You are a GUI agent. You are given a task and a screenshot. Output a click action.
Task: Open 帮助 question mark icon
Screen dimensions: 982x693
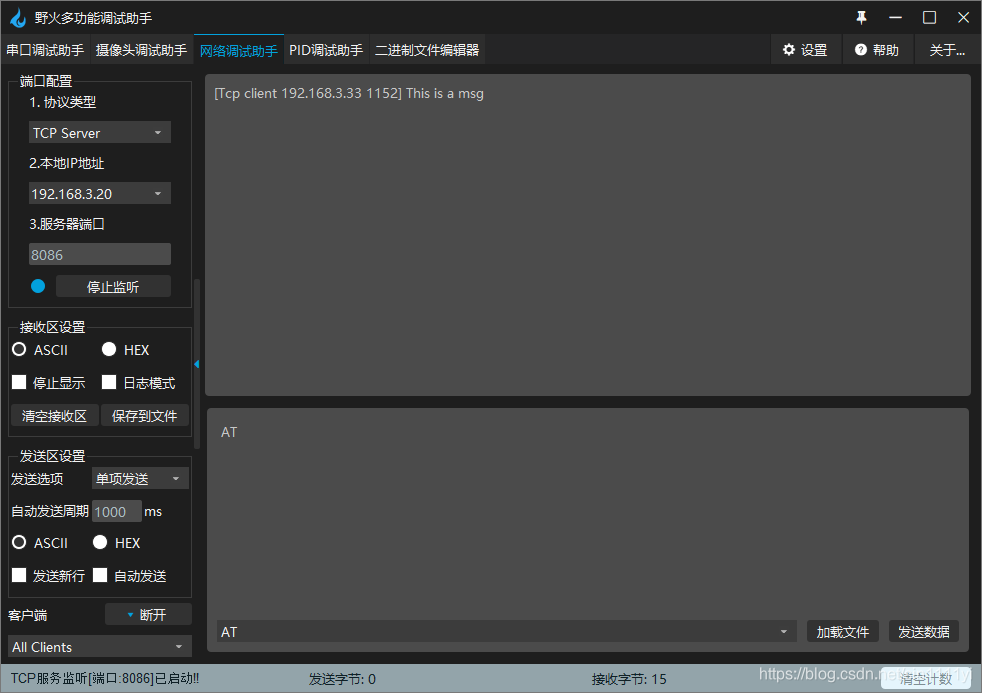[877, 49]
